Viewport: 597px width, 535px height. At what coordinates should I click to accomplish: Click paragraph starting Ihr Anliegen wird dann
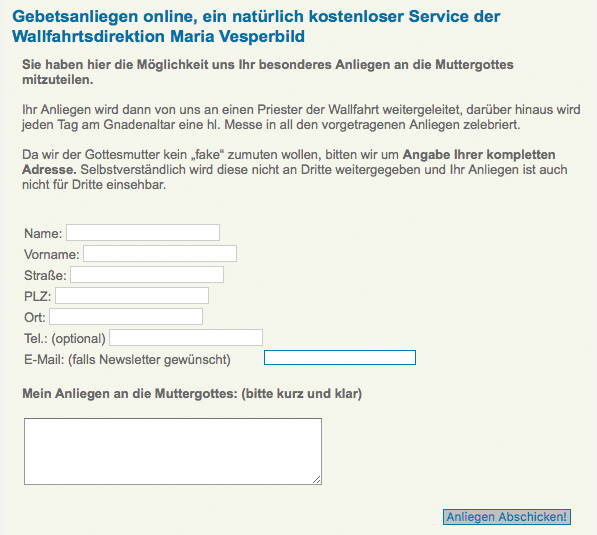point(301,117)
